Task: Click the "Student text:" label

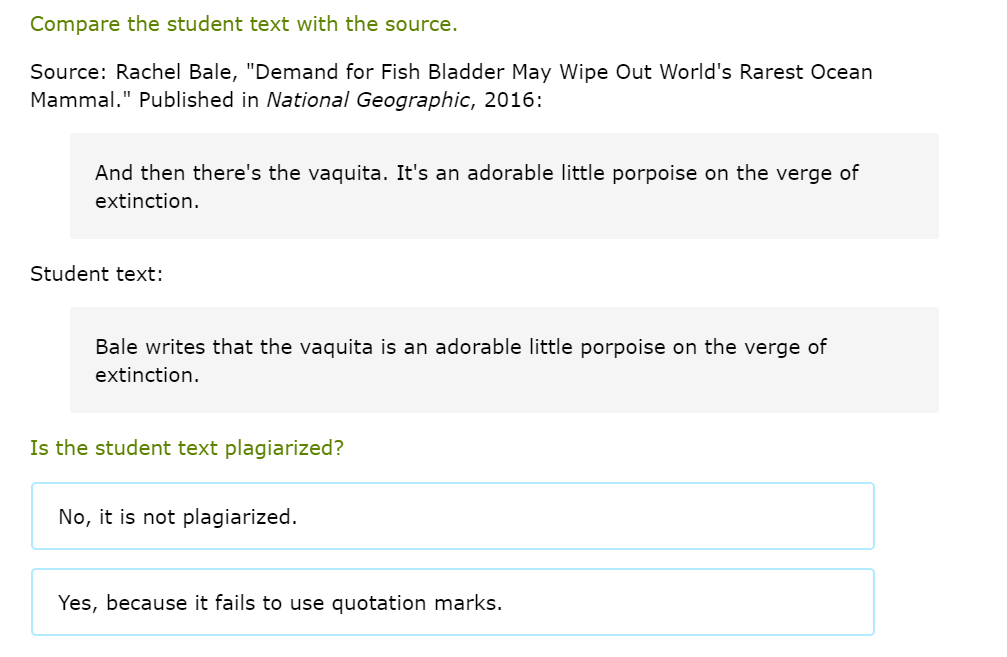Action: click(x=96, y=274)
